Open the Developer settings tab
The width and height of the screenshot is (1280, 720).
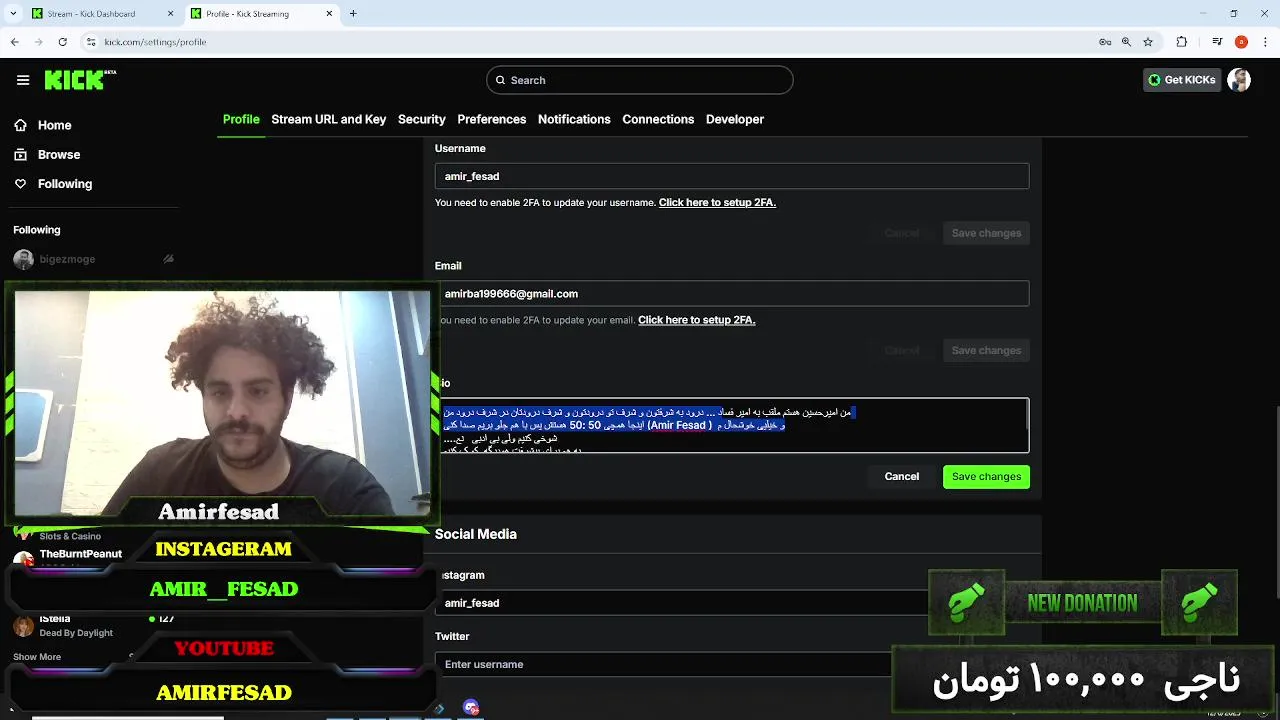click(735, 119)
